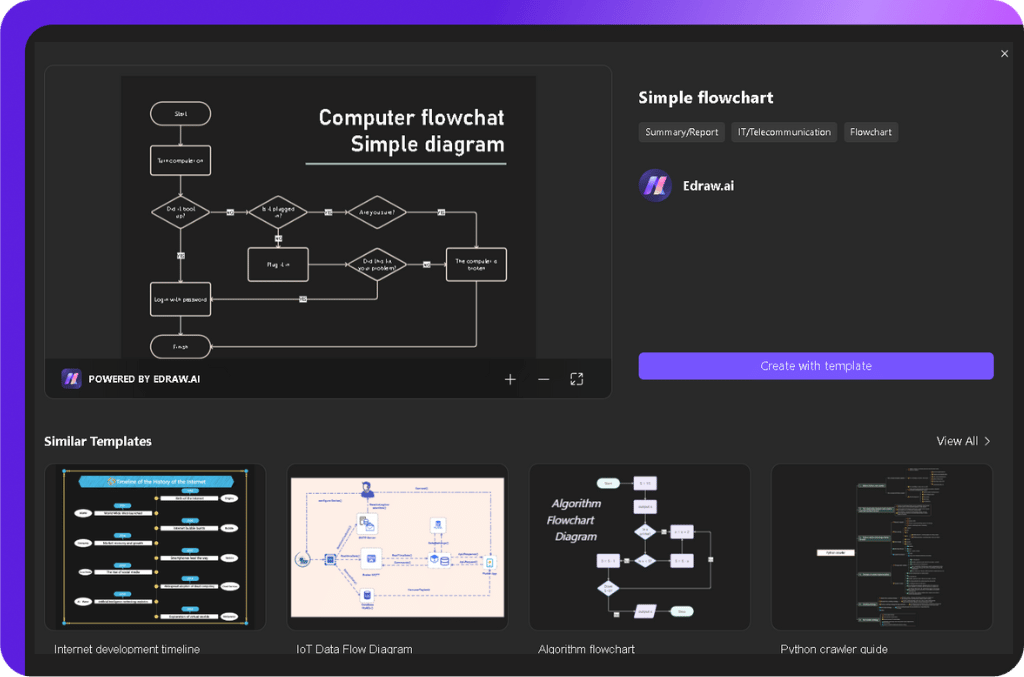Screen dimensions: 1024x677
Task: Open View All similar templates
Action: click(957, 440)
